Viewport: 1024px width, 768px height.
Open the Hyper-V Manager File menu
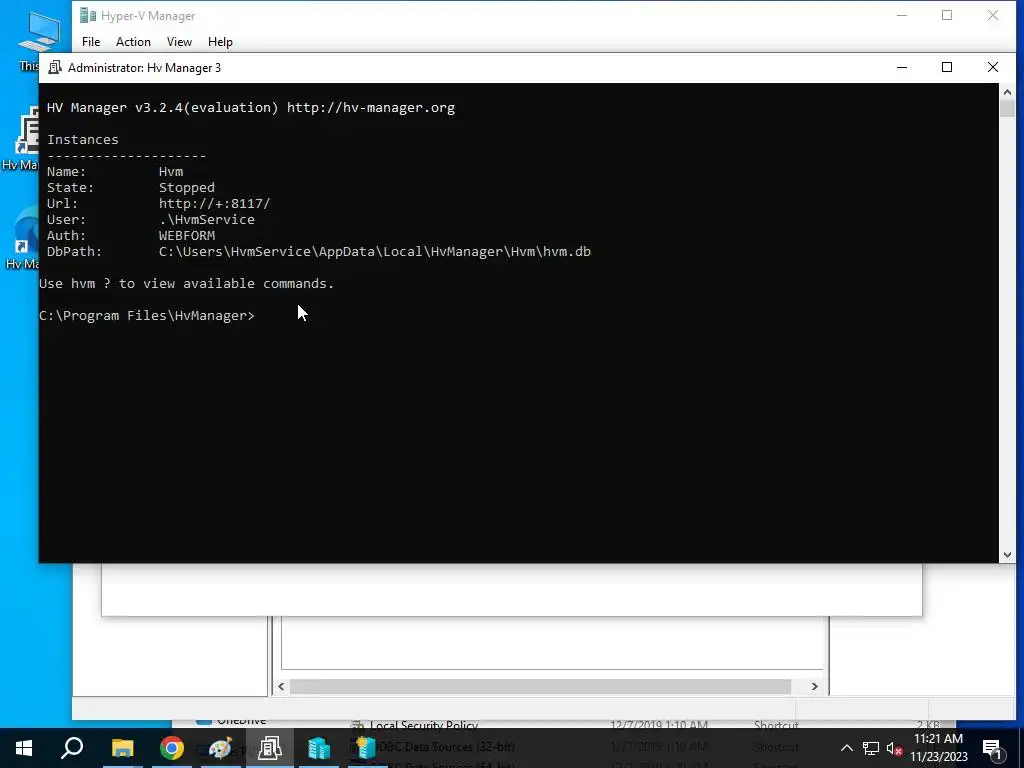pos(91,42)
